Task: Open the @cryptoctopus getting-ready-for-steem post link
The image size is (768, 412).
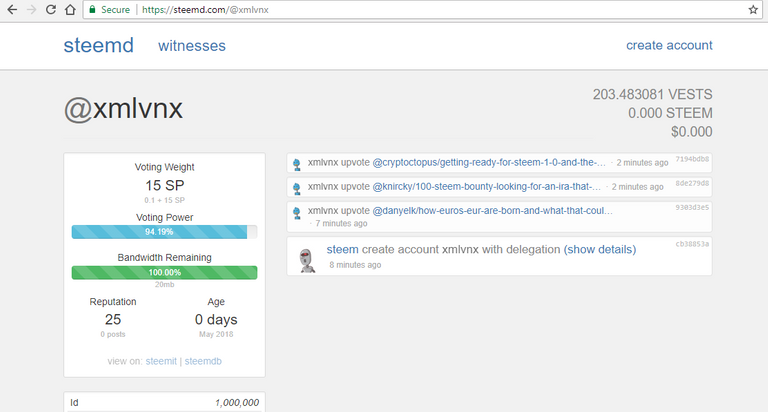Action: 489,162
